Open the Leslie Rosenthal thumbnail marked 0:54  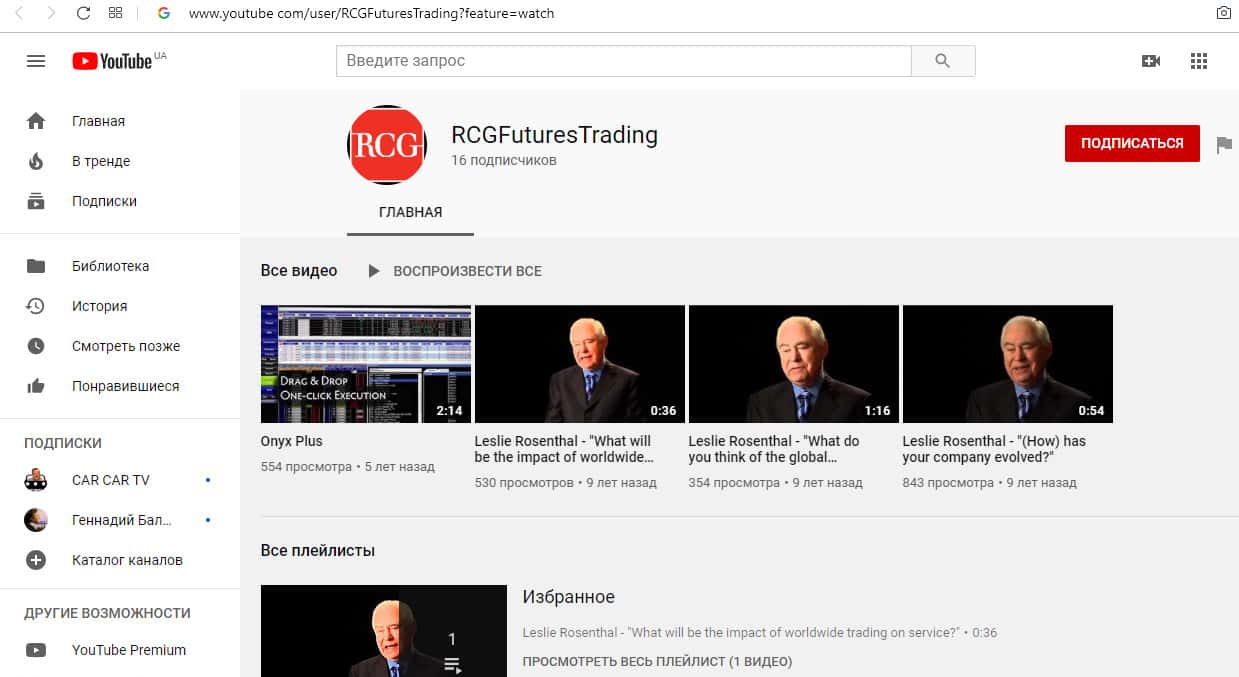[1007, 364]
